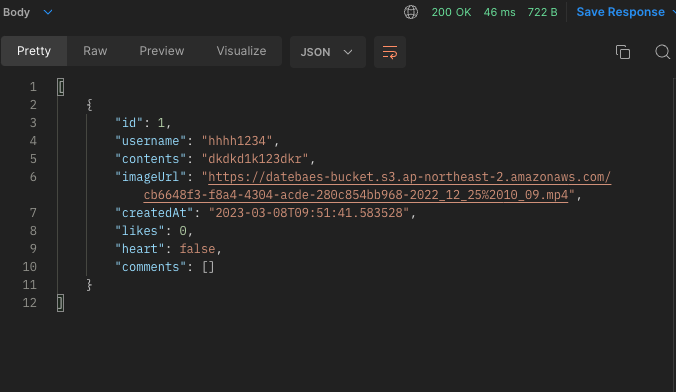676x392 pixels.
Task: Click the 46 ms response time
Action: pyautogui.click(x=499, y=12)
